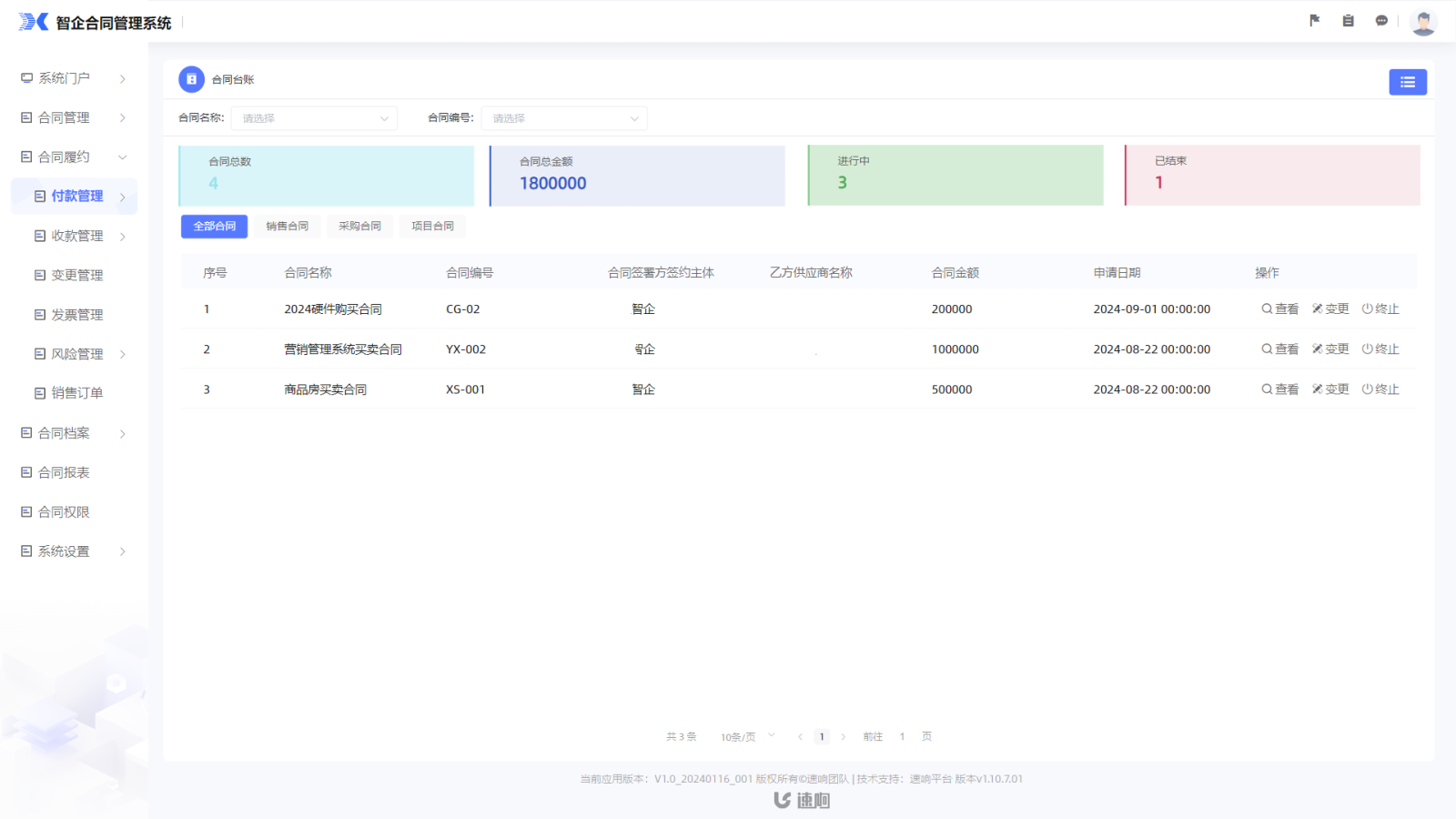The width and height of the screenshot is (1456, 819).
Task: Open the 合同编号 dropdown
Action: pos(564,118)
